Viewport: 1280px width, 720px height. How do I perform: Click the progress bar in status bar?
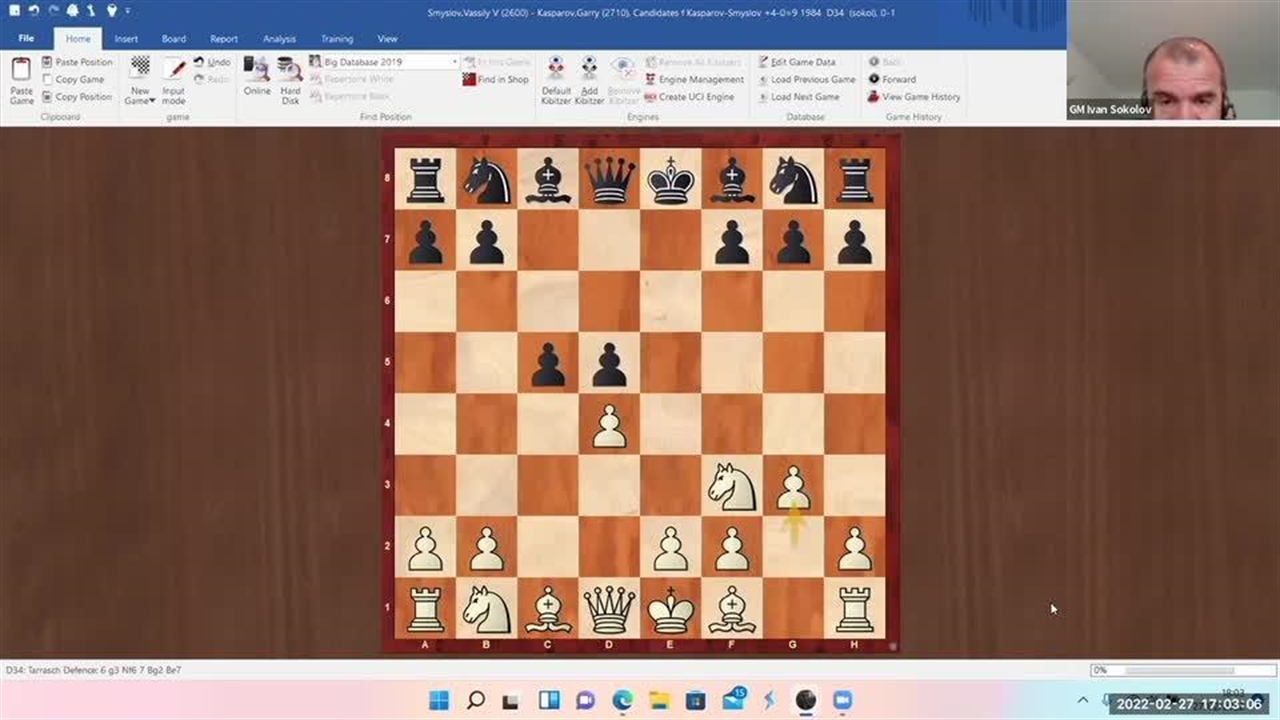[1177, 670]
